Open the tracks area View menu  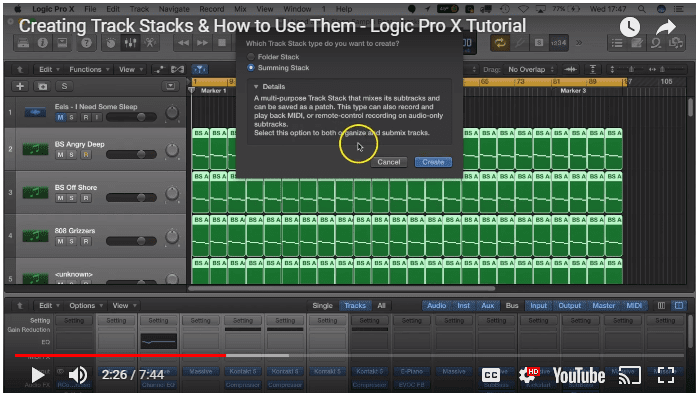click(130, 69)
